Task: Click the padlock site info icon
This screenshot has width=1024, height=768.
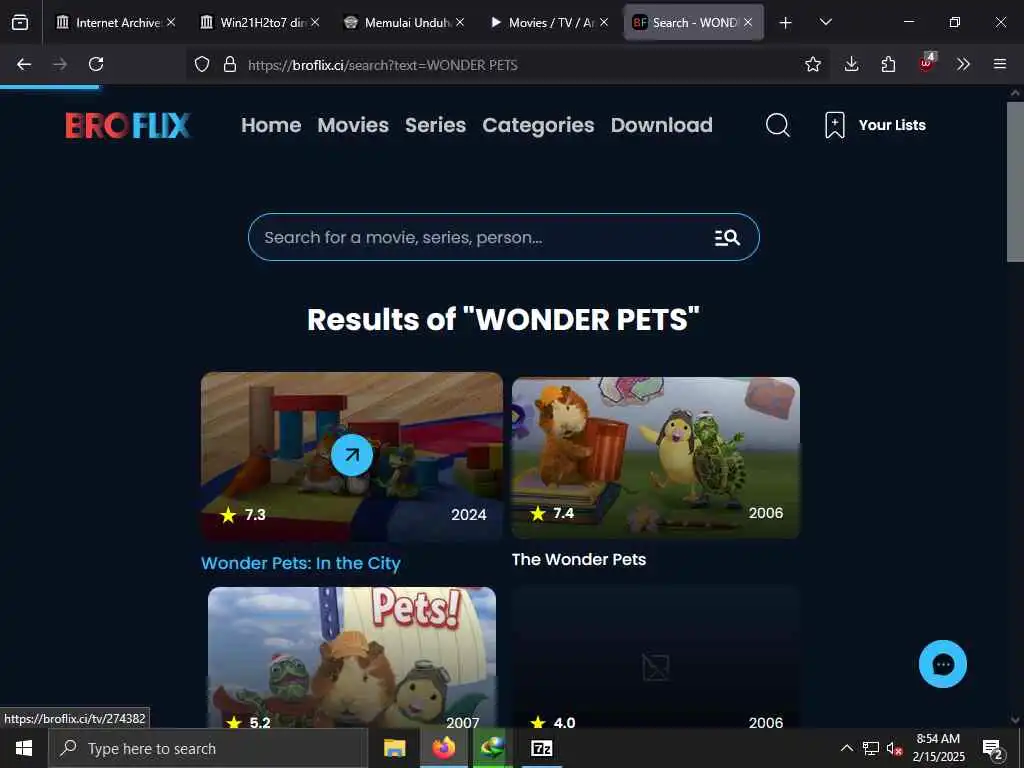Action: tap(230, 64)
